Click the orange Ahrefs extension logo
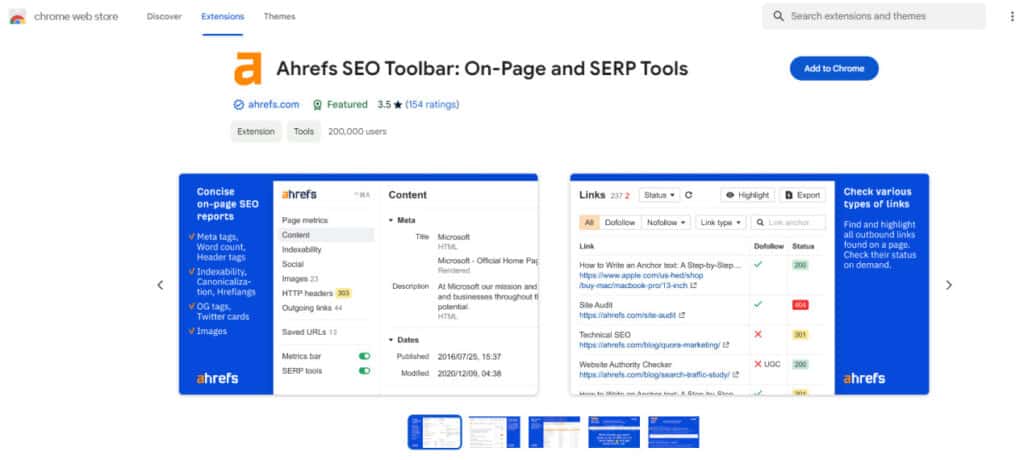This screenshot has height=460, width=1024. click(248, 69)
